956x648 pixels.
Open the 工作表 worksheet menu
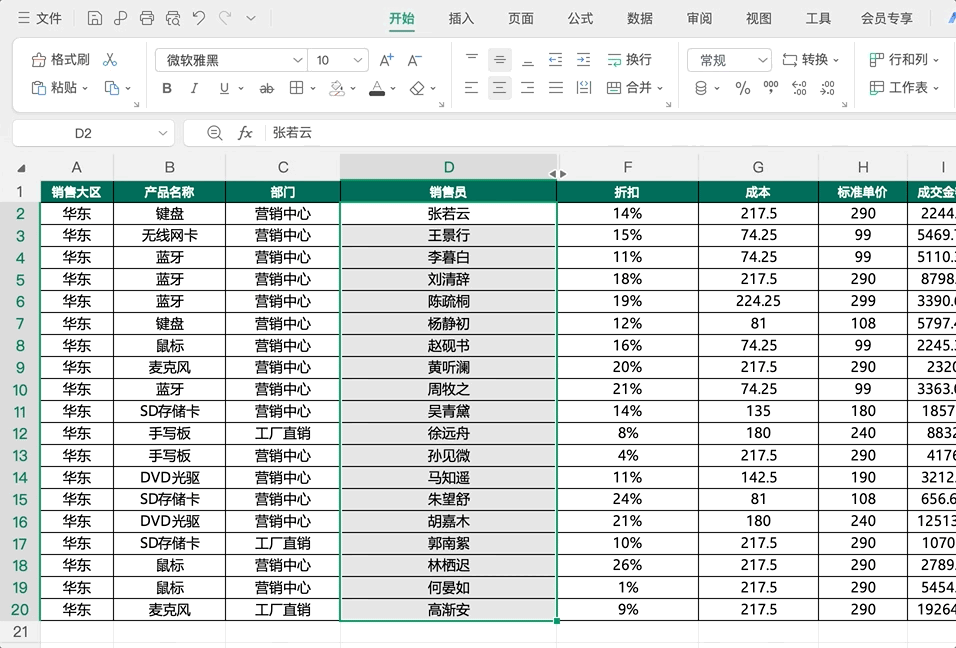click(904, 88)
